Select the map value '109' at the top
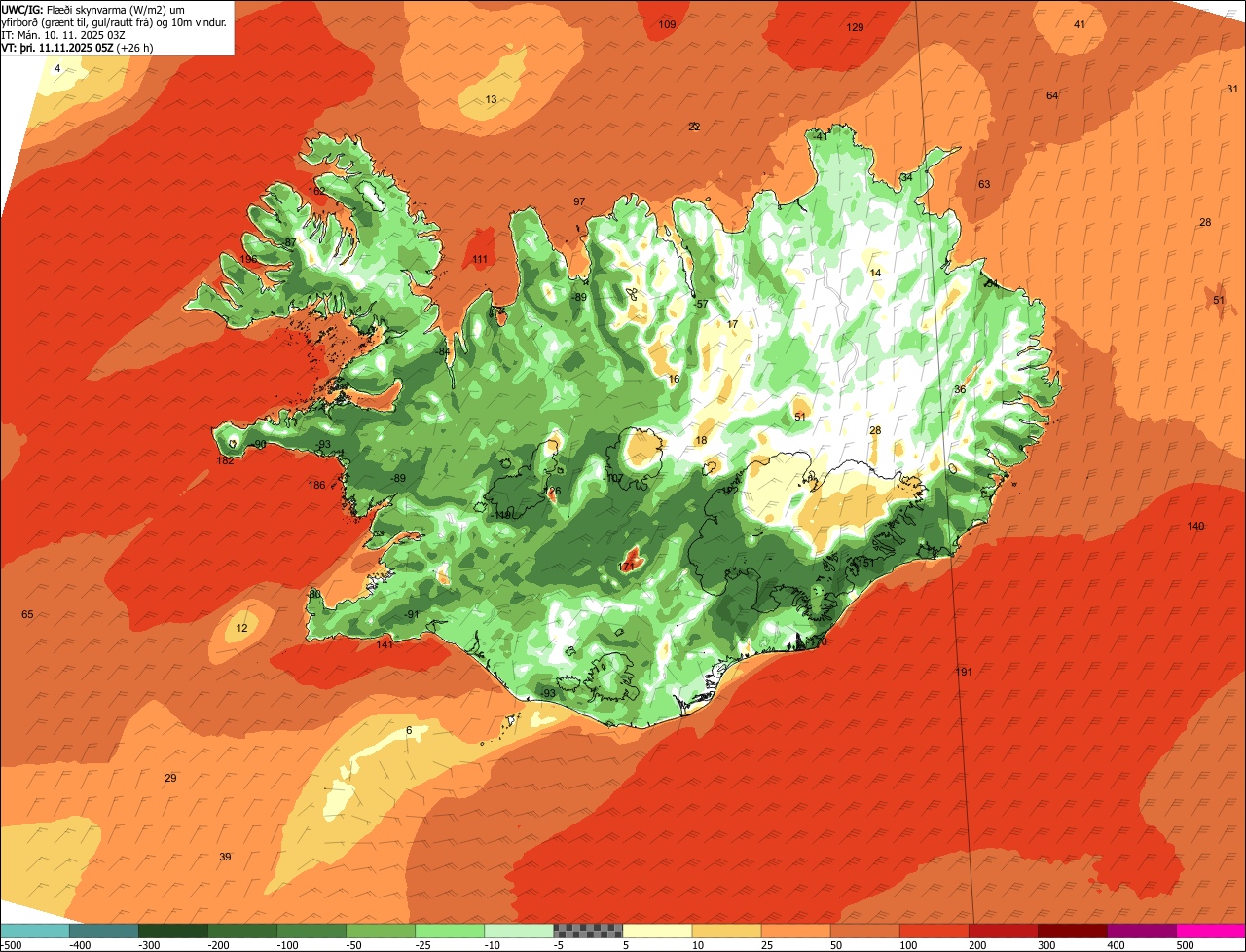This screenshot has width=1246, height=952. (x=667, y=24)
